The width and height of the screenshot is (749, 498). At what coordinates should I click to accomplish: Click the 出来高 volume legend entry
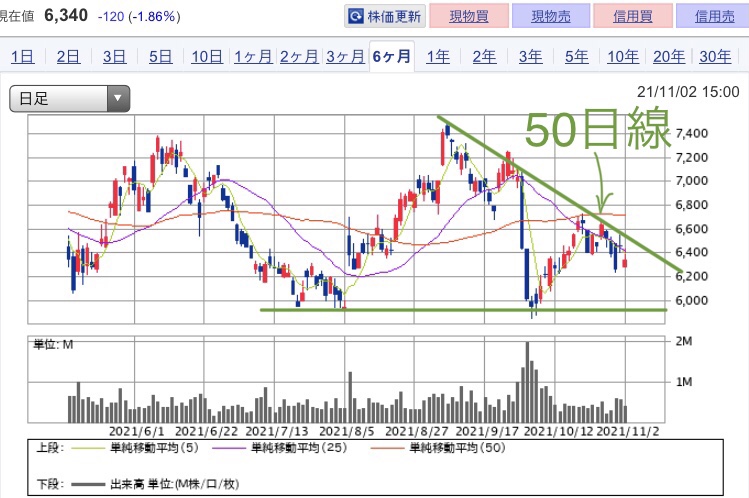click(x=155, y=484)
